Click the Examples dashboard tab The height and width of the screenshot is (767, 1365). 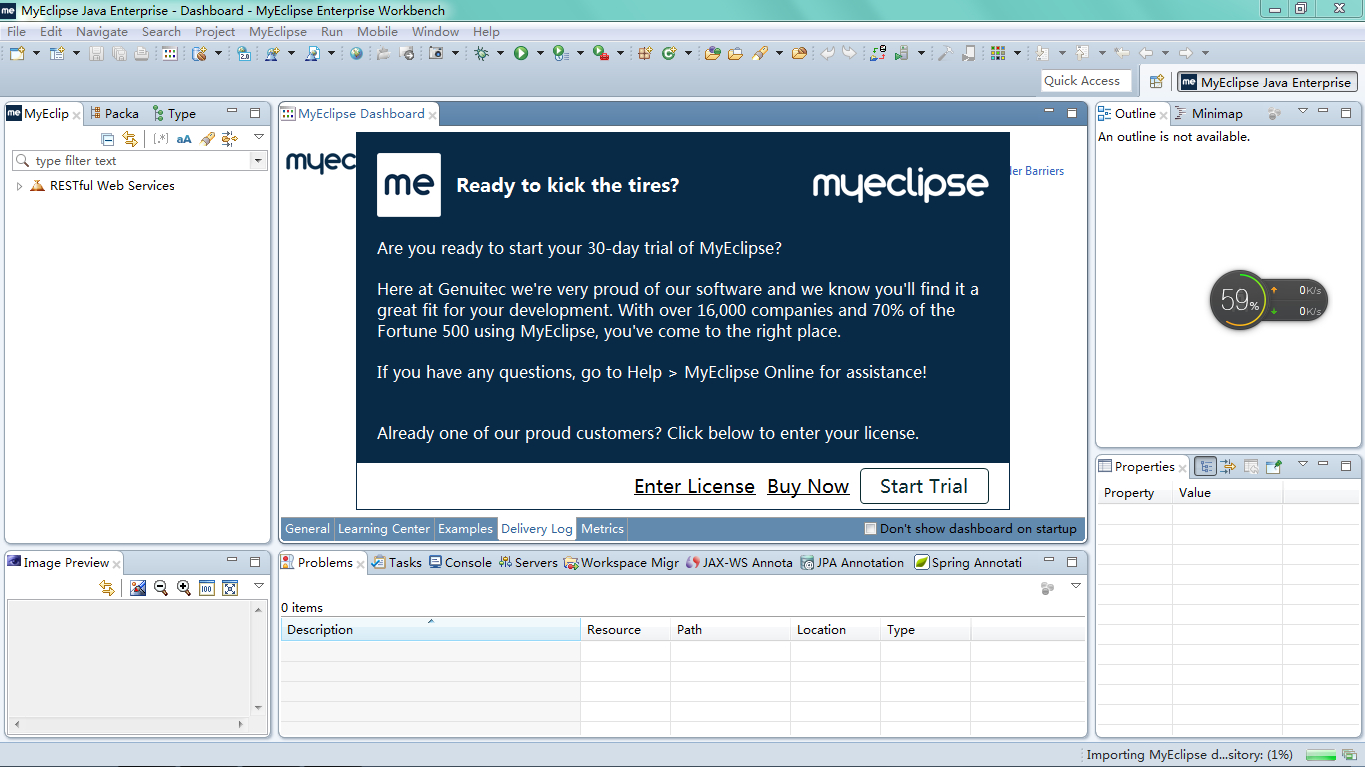click(465, 529)
